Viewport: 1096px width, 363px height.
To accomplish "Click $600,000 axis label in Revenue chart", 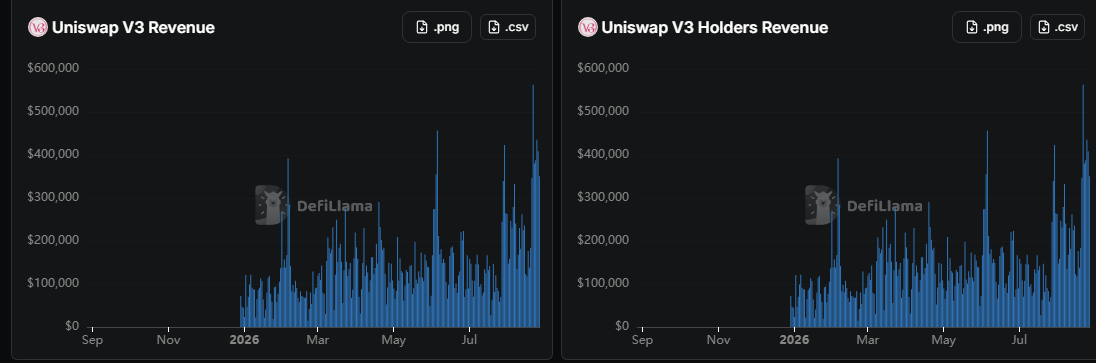I will pos(53,69).
